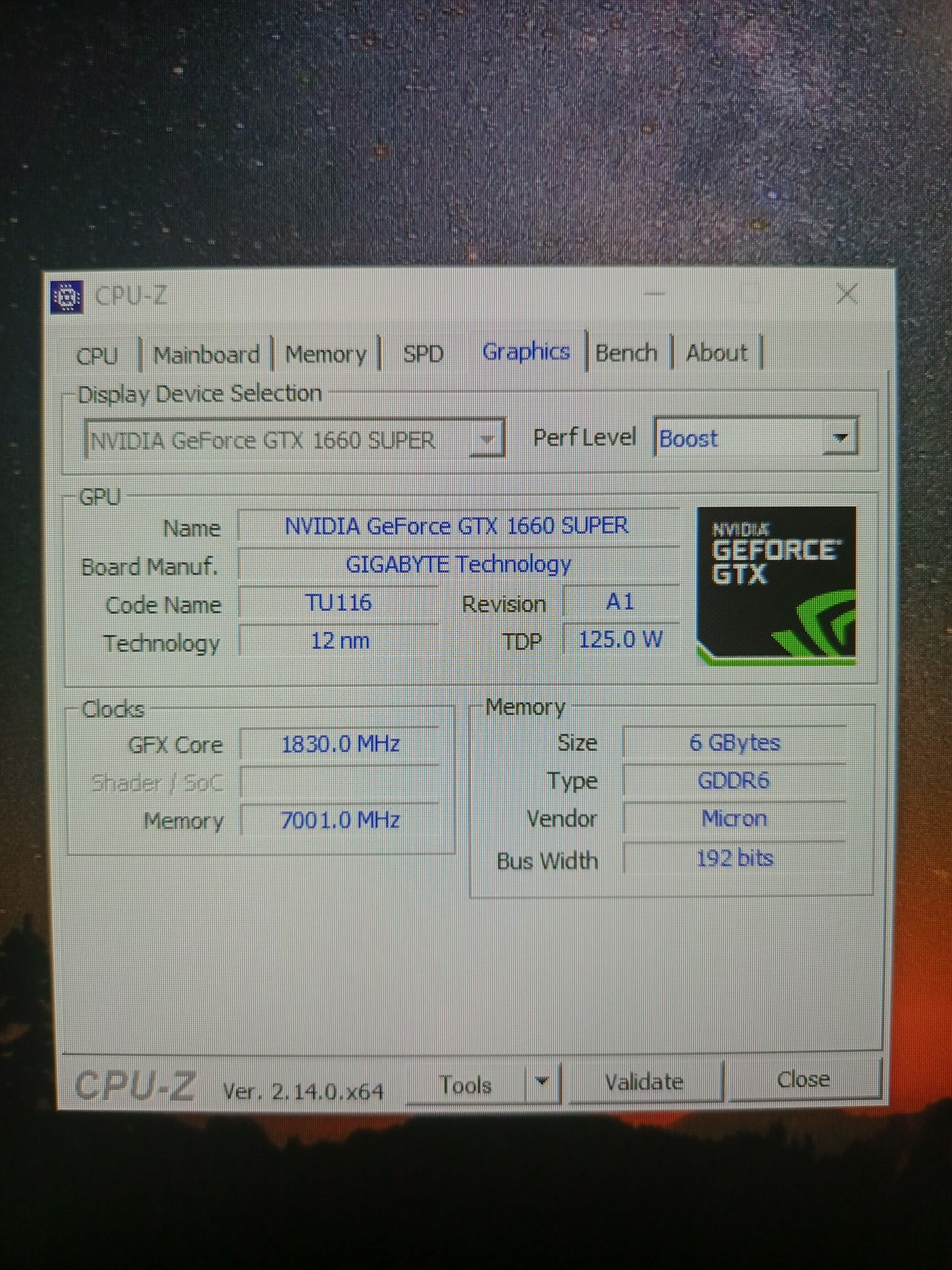Click the A1 revision value
This screenshot has width=952, height=1270.
[621, 602]
